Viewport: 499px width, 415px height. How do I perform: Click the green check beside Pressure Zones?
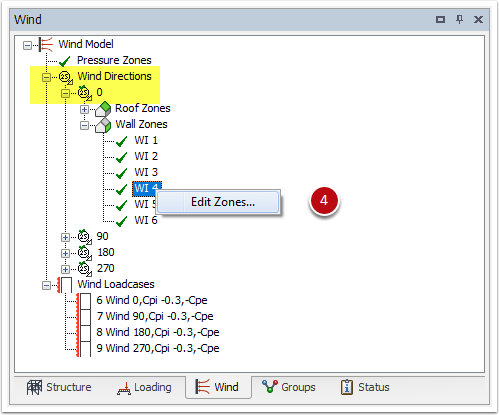pos(64,61)
